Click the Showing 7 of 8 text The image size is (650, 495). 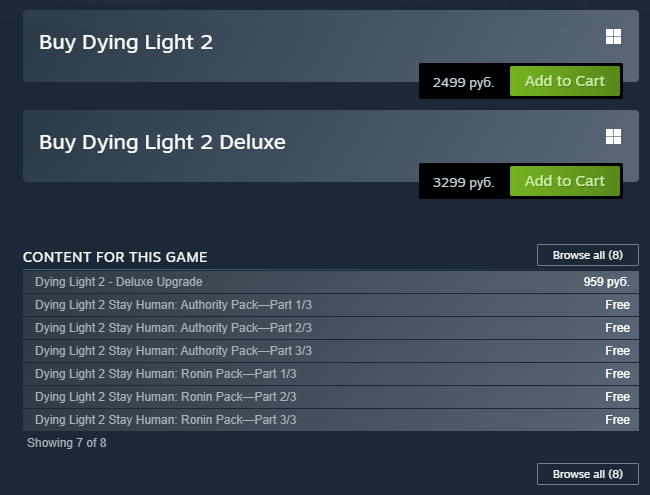(x=66, y=442)
